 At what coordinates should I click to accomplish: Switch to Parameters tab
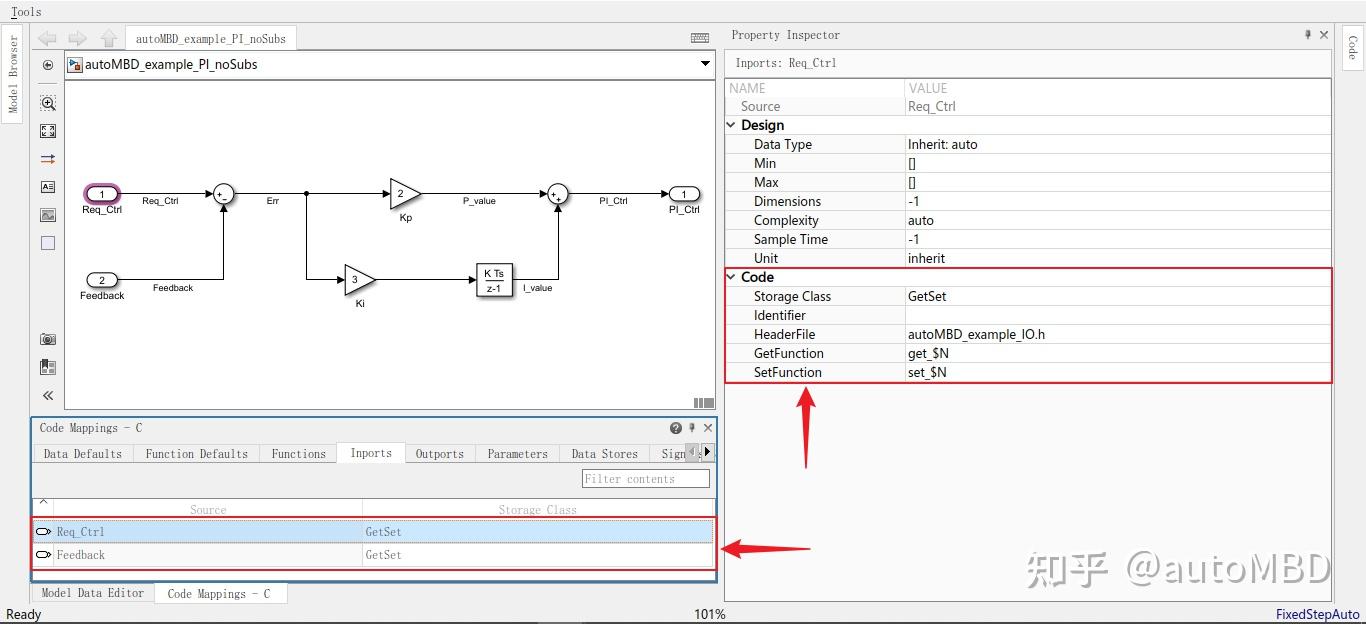(x=518, y=453)
